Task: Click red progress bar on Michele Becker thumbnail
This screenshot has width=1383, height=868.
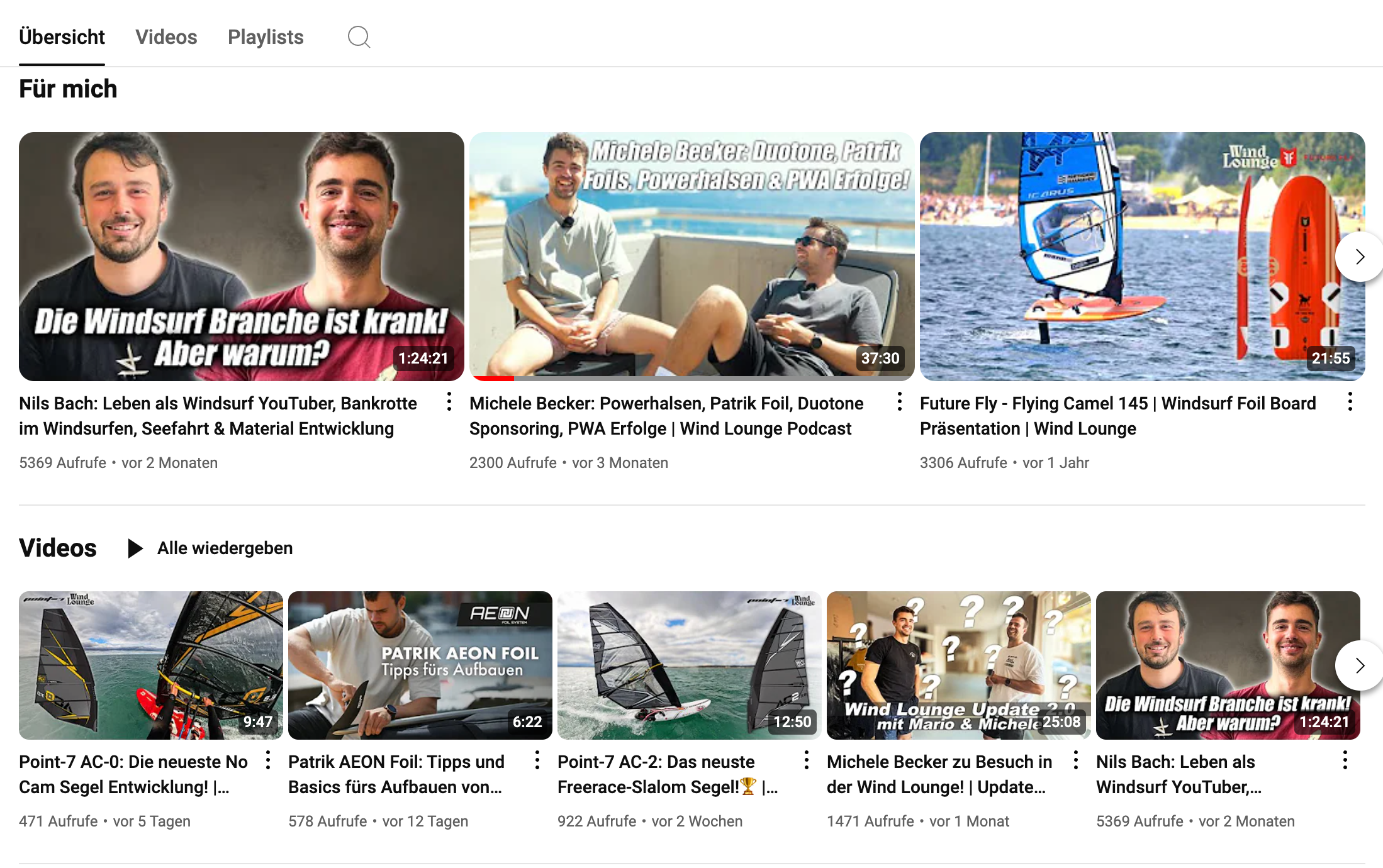Action: point(493,379)
